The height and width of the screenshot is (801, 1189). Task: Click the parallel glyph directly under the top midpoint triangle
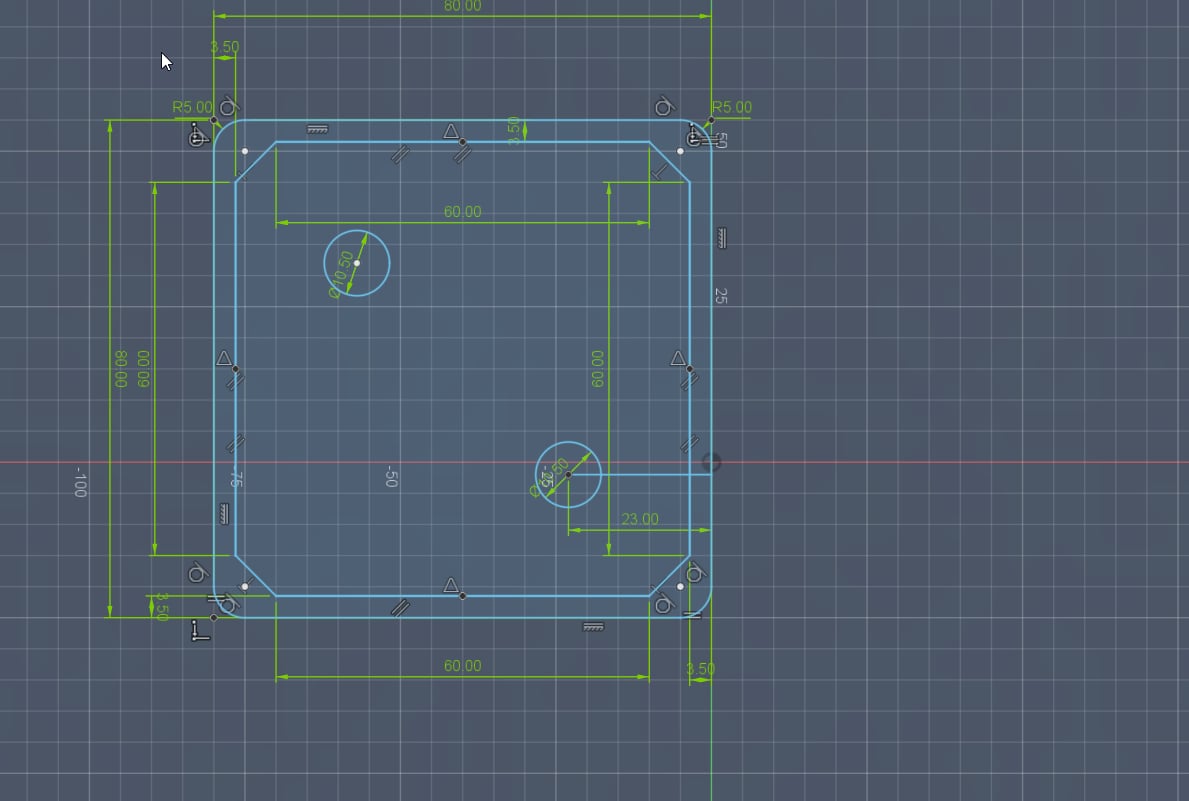point(462,155)
